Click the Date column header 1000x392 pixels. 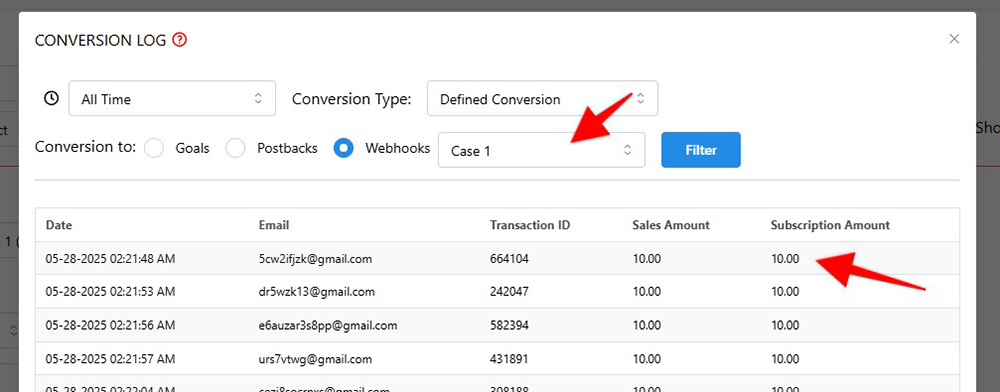(59, 225)
